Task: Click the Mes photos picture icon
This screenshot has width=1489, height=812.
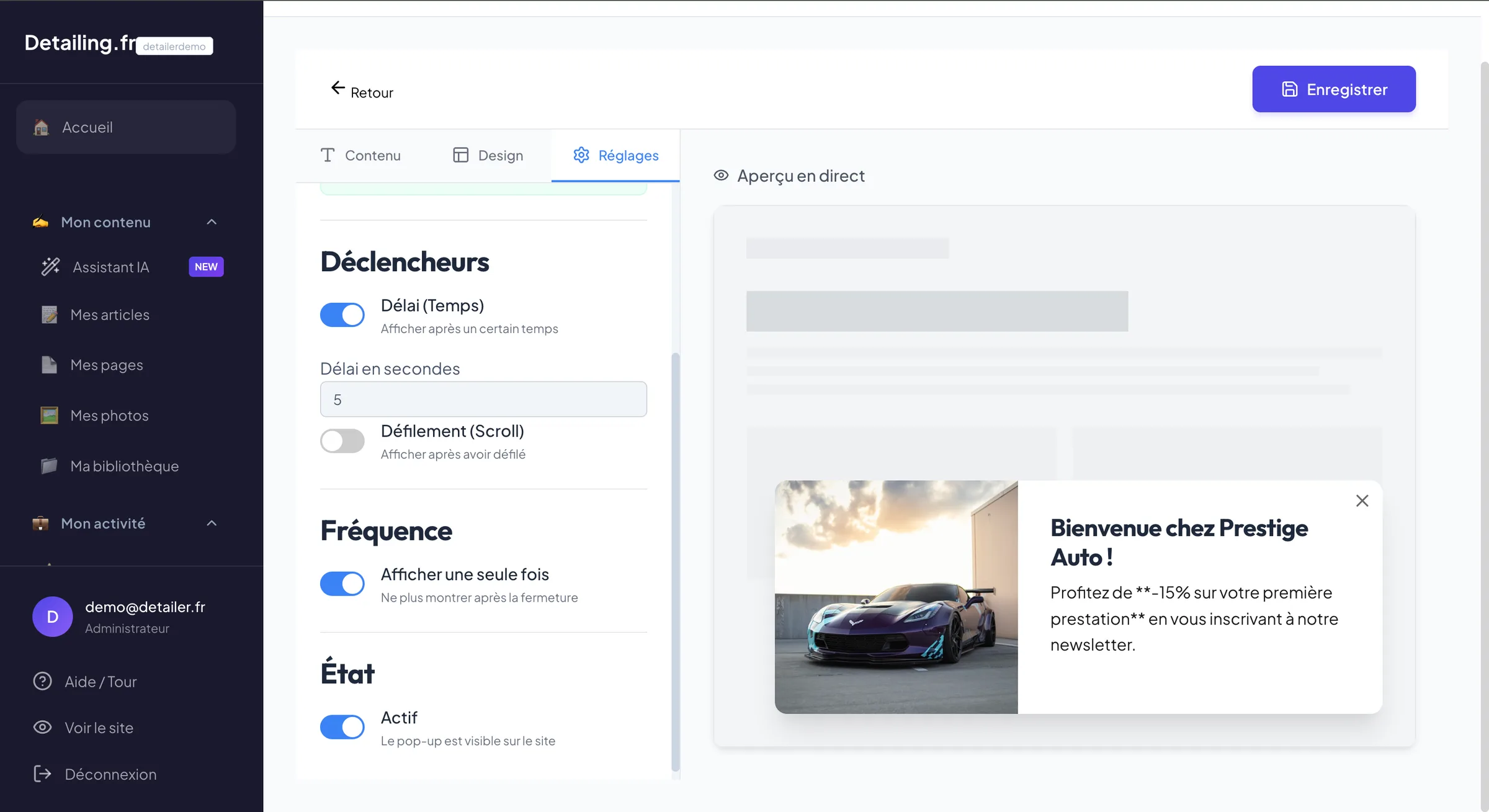Action: 49,415
